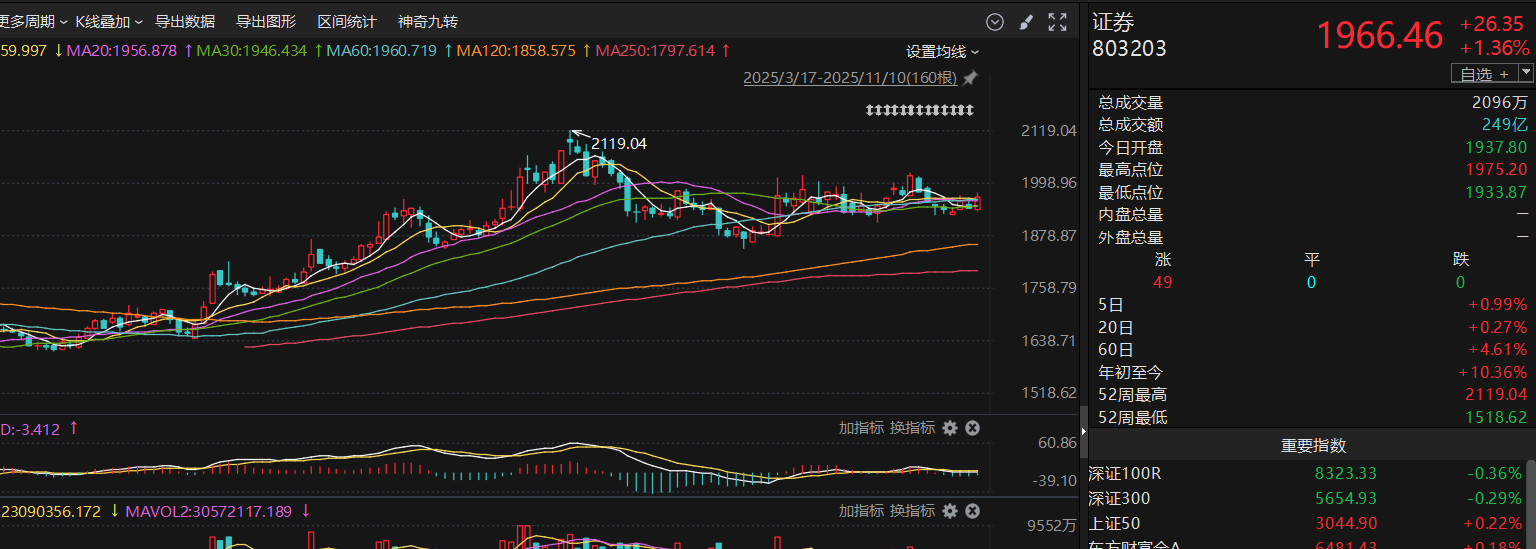
Task: Click 加指标 in the MACD panel
Action: click(860, 428)
